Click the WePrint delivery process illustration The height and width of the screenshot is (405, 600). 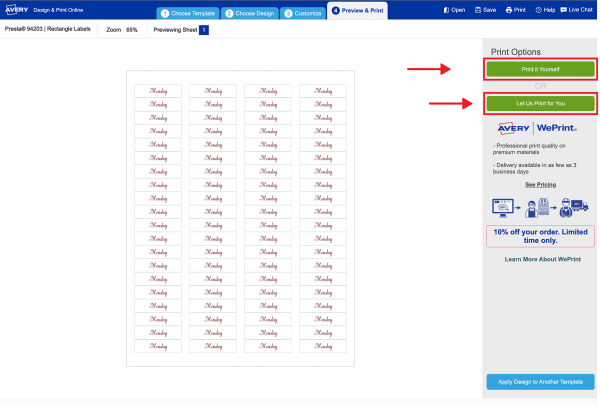[540, 207]
